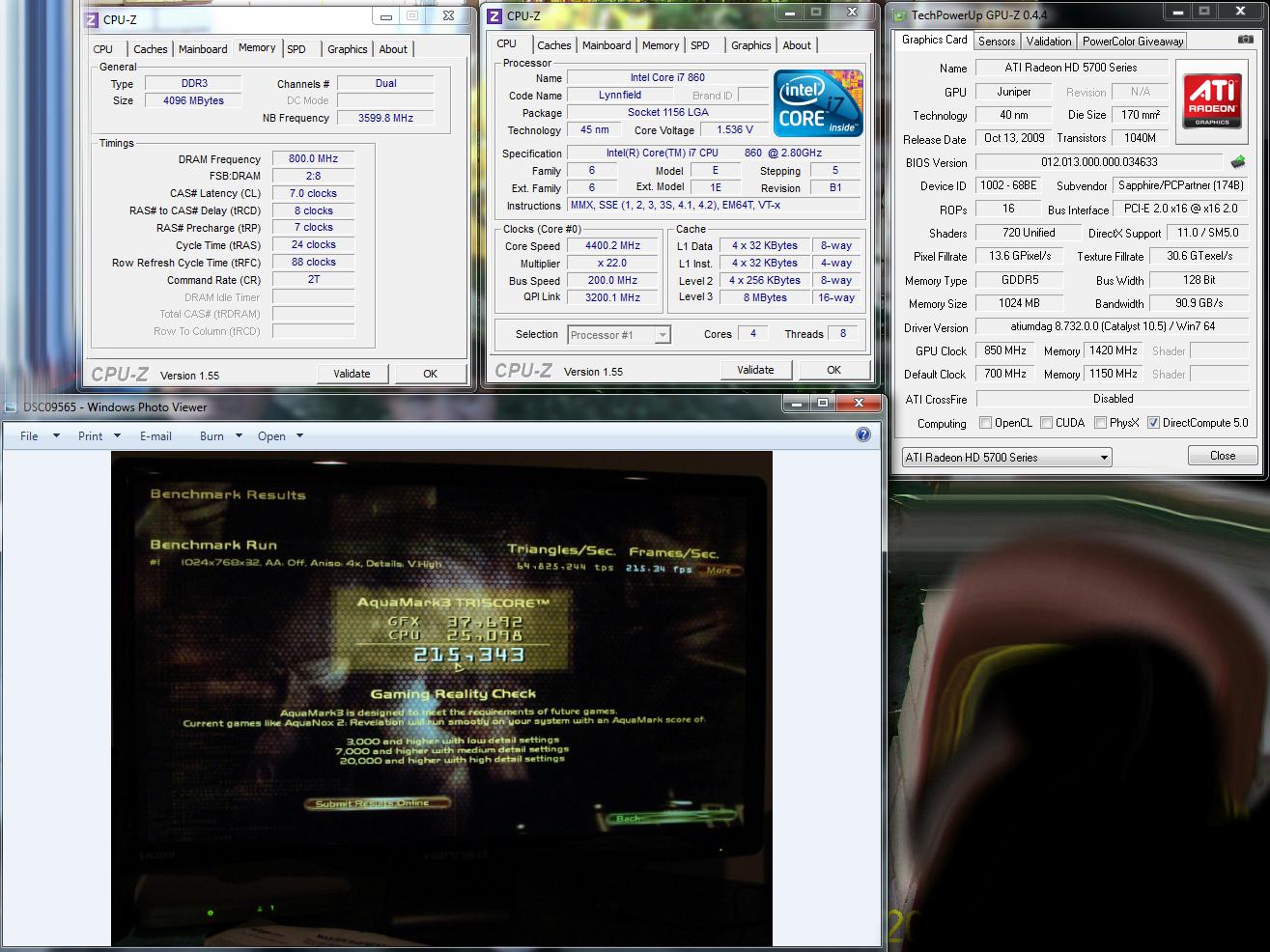Switch to the Sensors tab in GPU-Z

coord(997,42)
